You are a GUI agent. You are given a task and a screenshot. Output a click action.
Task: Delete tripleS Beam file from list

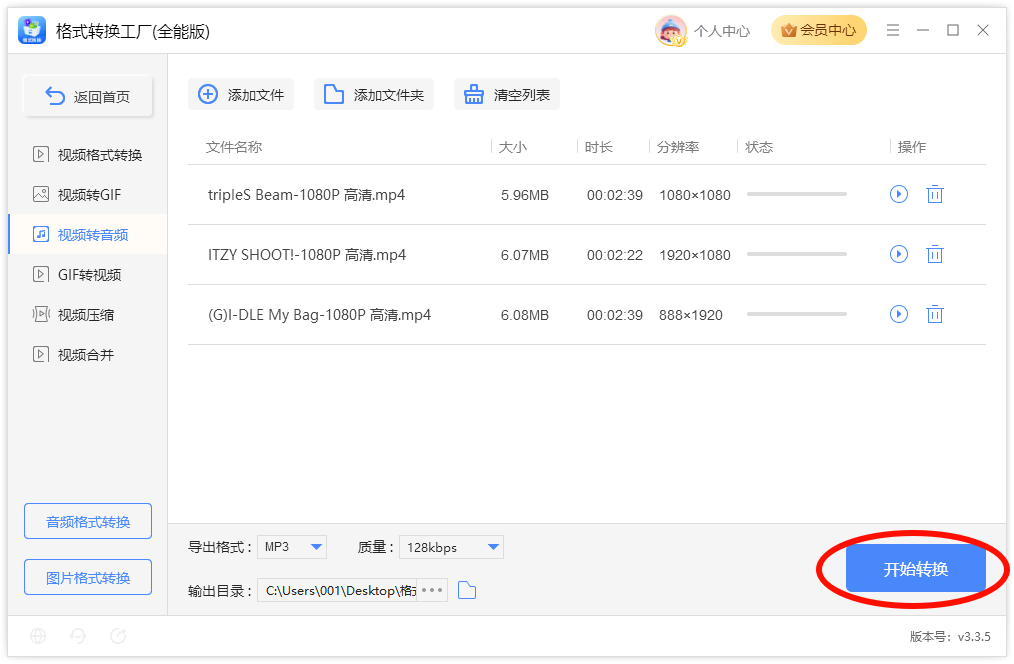pyautogui.click(x=934, y=194)
